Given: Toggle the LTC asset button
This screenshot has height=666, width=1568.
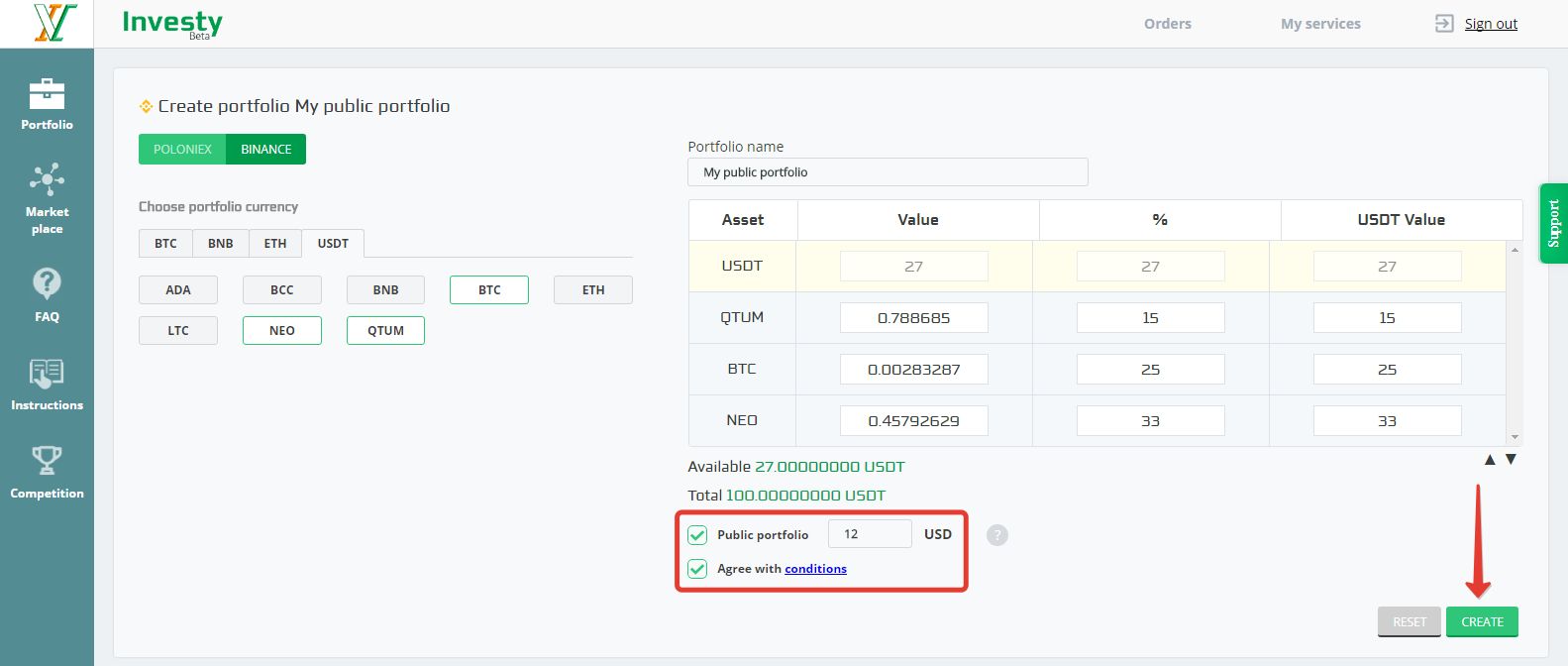Looking at the screenshot, I should tap(178, 331).
